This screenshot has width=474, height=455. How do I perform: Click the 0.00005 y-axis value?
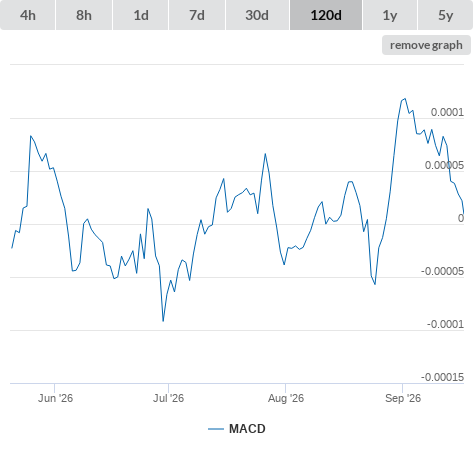pyautogui.click(x=444, y=165)
